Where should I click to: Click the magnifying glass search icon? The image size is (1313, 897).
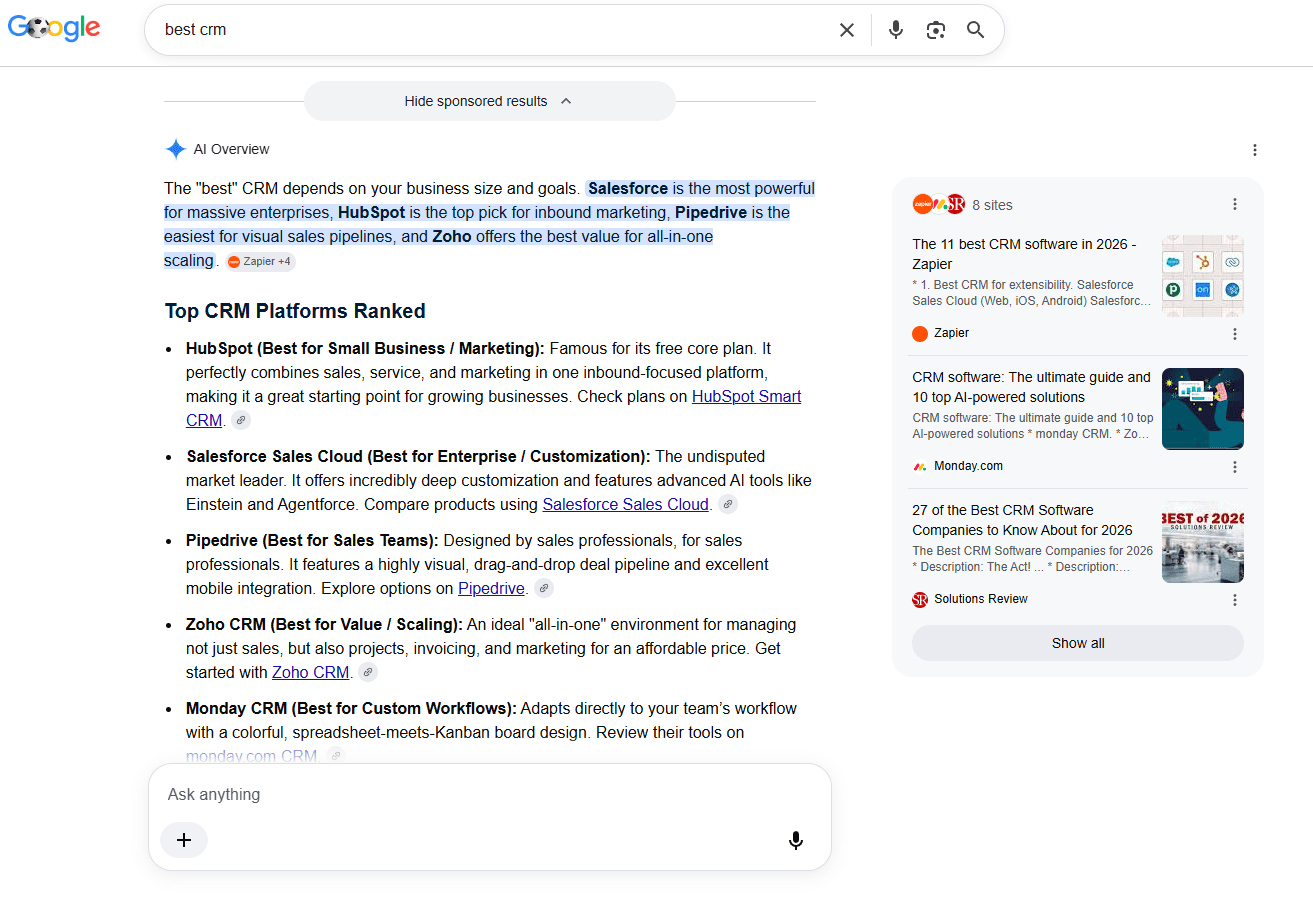tap(976, 30)
